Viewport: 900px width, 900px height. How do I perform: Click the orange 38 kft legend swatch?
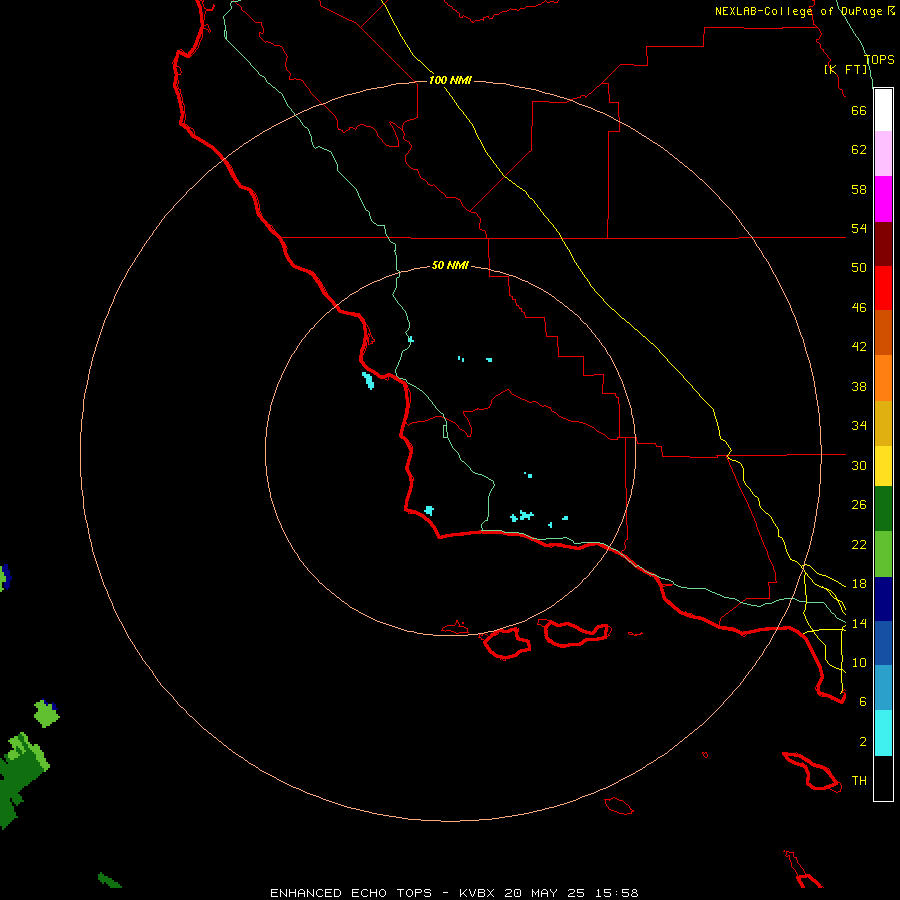coord(883,378)
